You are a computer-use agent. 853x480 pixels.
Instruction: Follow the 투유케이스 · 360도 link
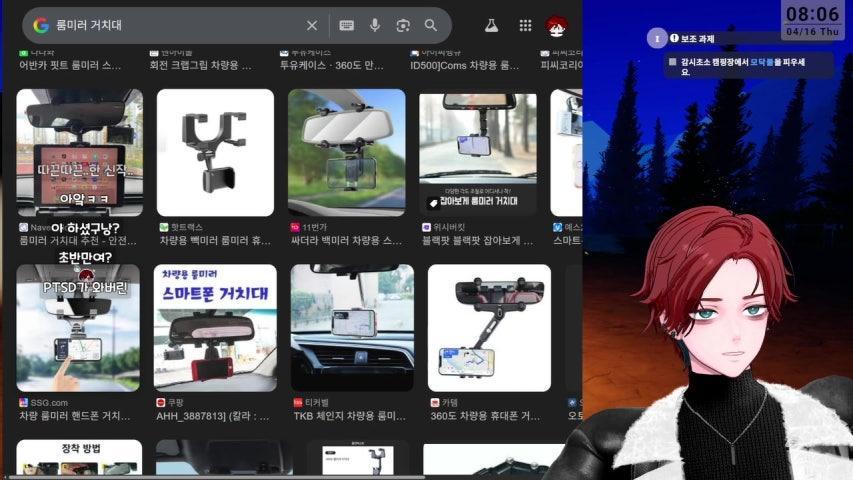tap(332, 65)
